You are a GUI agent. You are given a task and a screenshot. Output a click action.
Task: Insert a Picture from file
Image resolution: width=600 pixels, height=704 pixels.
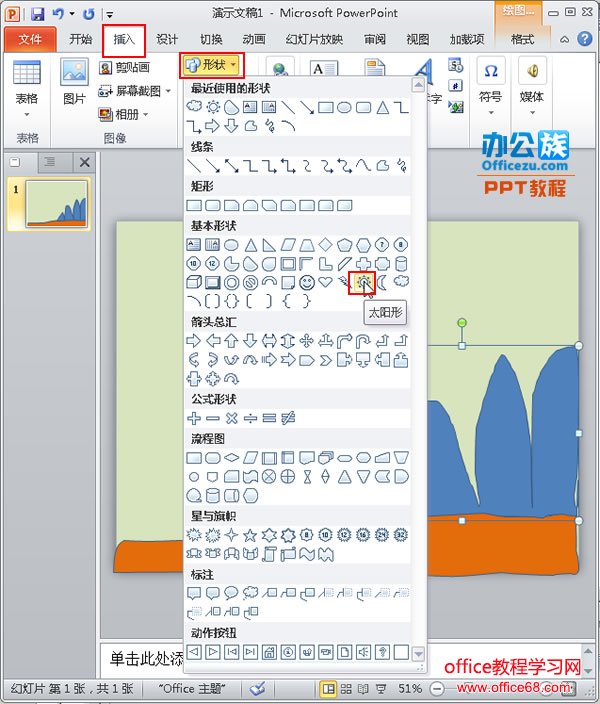pyautogui.click(x=74, y=80)
